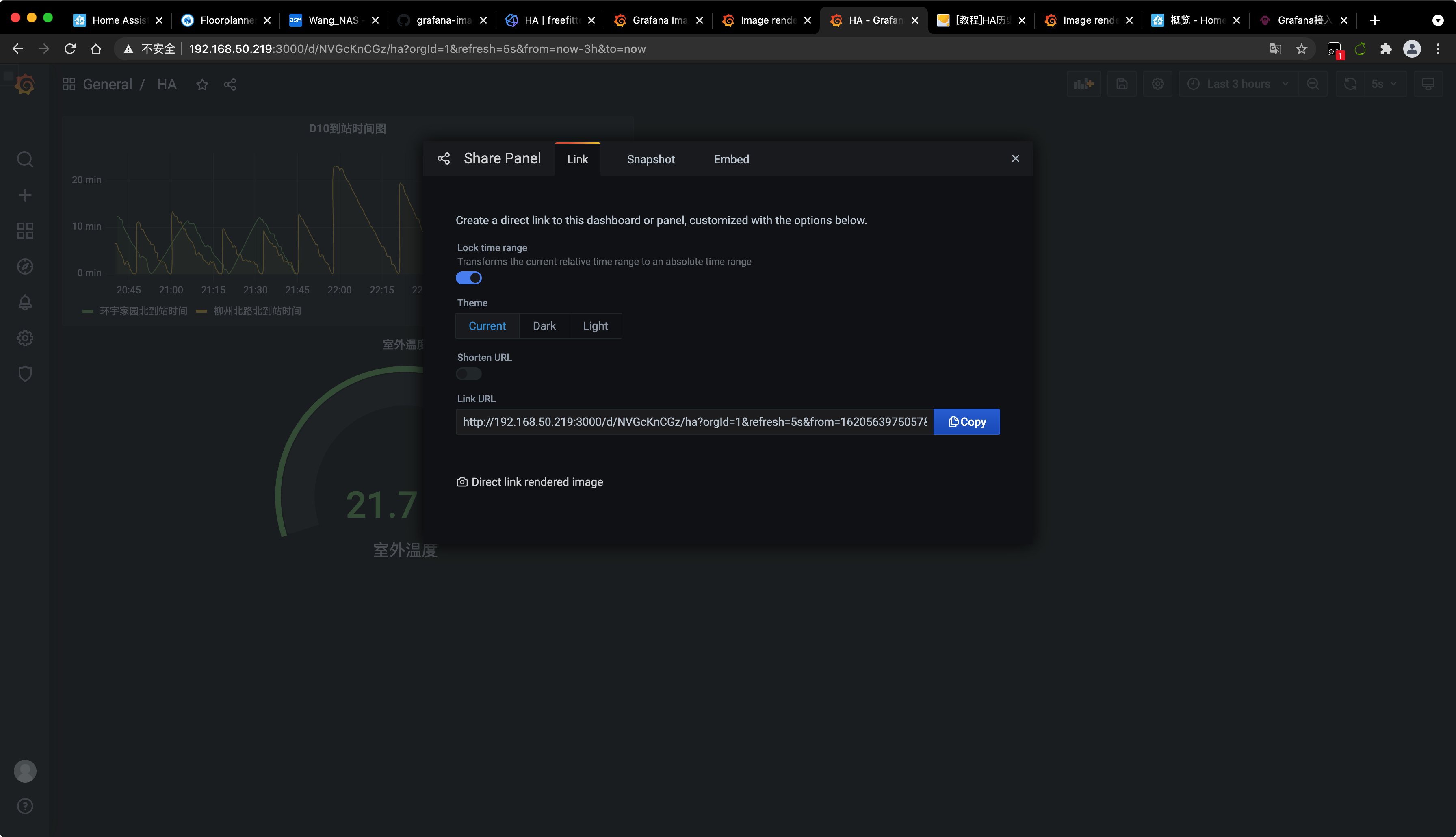This screenshot has width=1456, height=837.
Task: Click the browser home icon
Action: tap(96, 49)
